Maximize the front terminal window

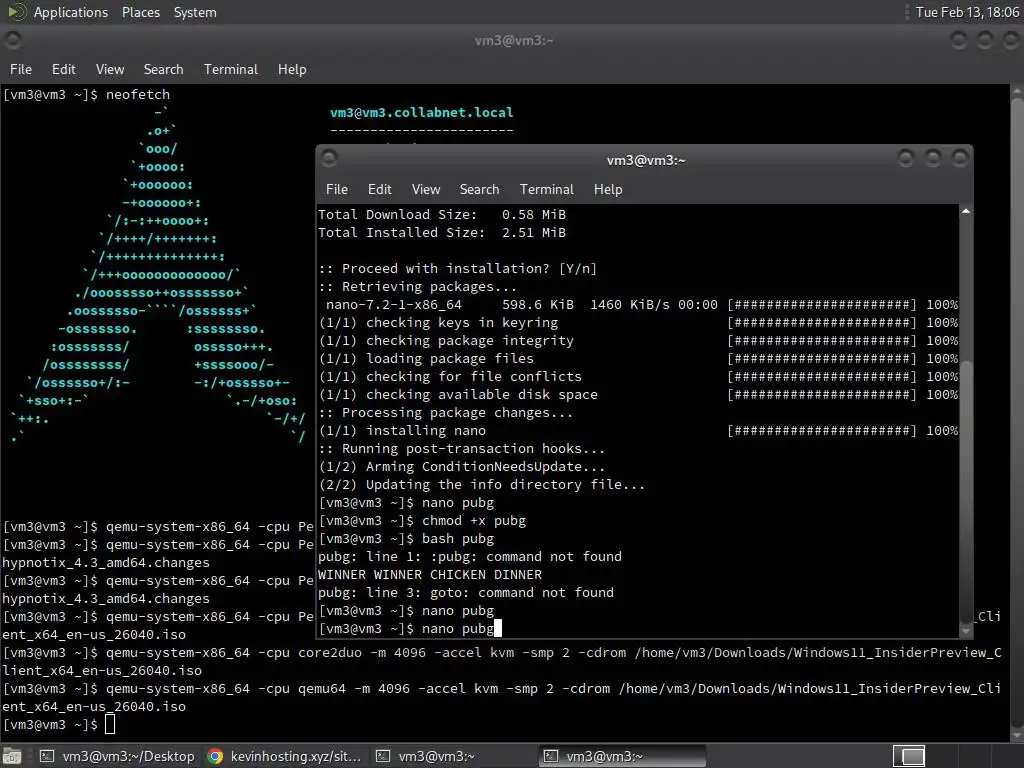(x=933, y=158)
